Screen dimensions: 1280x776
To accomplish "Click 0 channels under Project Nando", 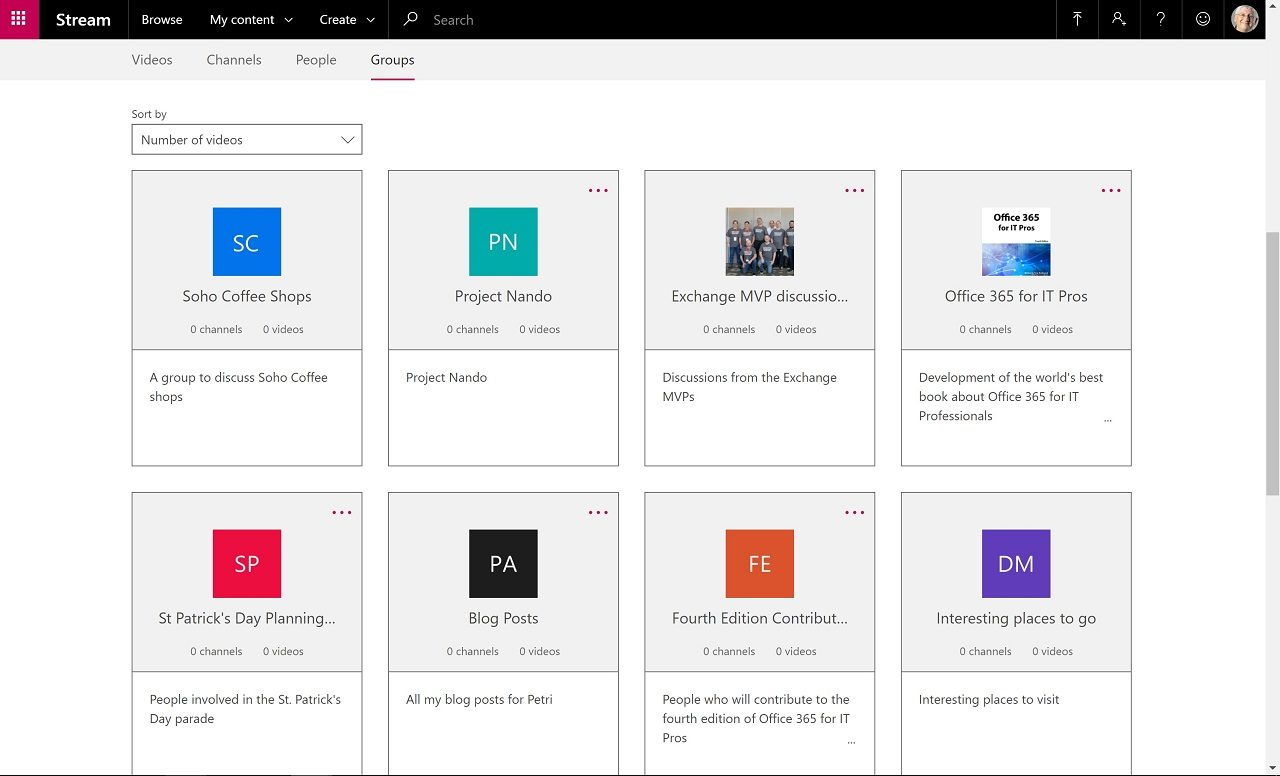I will click(472, 329).
